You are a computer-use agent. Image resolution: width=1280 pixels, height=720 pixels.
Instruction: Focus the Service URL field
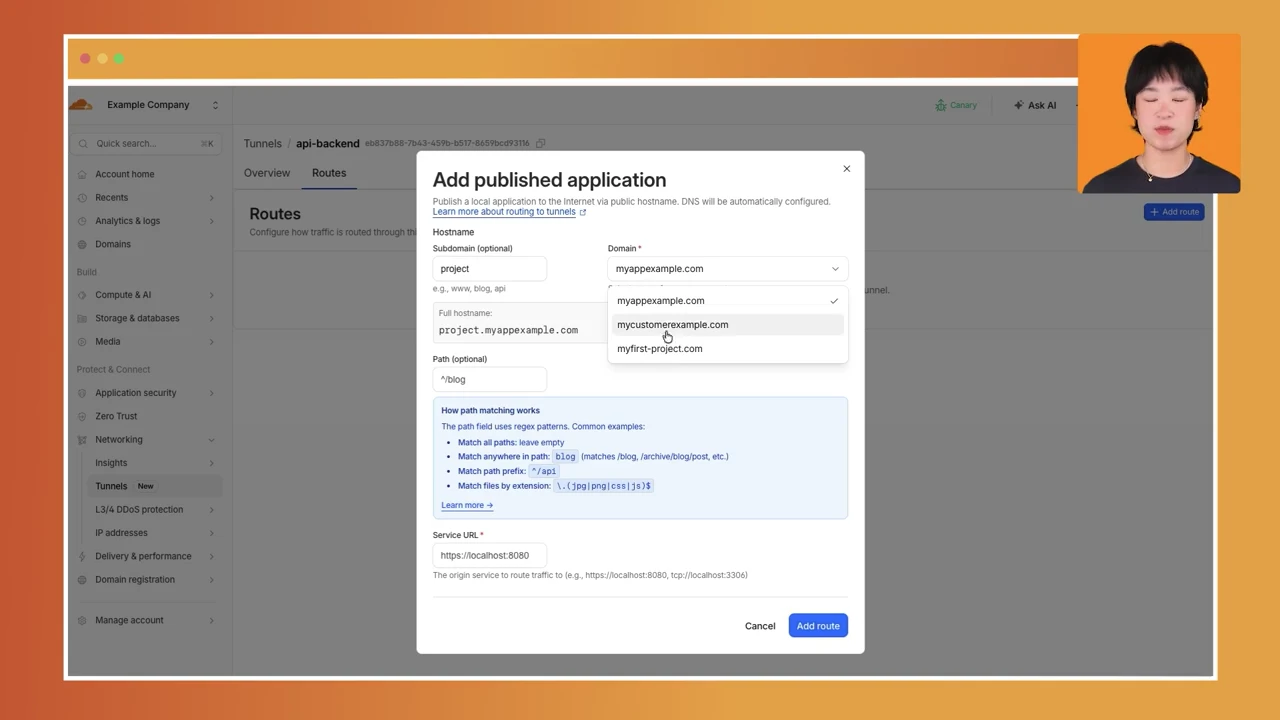pyautogui.click(x=489, y=556)
